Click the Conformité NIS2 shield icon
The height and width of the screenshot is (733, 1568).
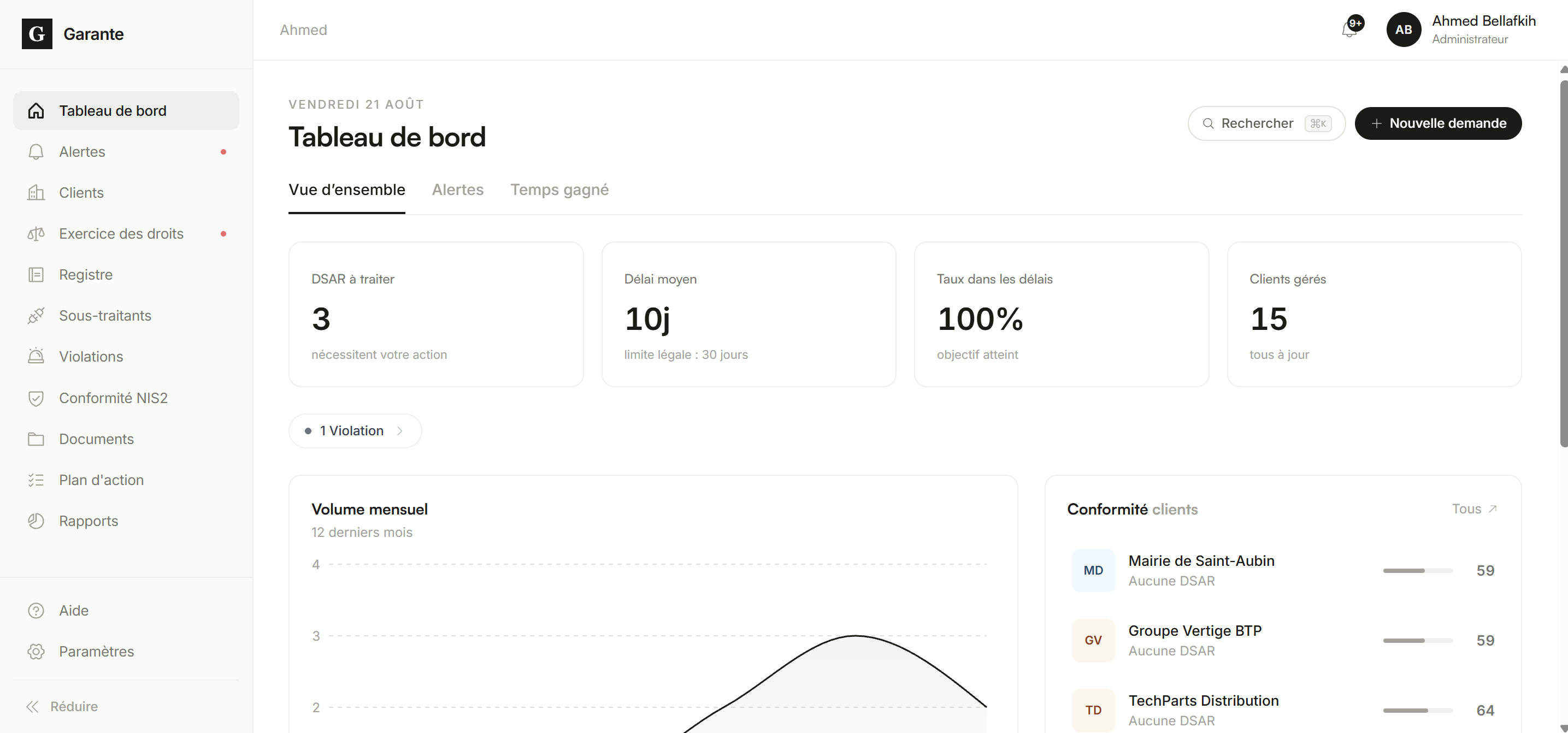tap(36, 398)
